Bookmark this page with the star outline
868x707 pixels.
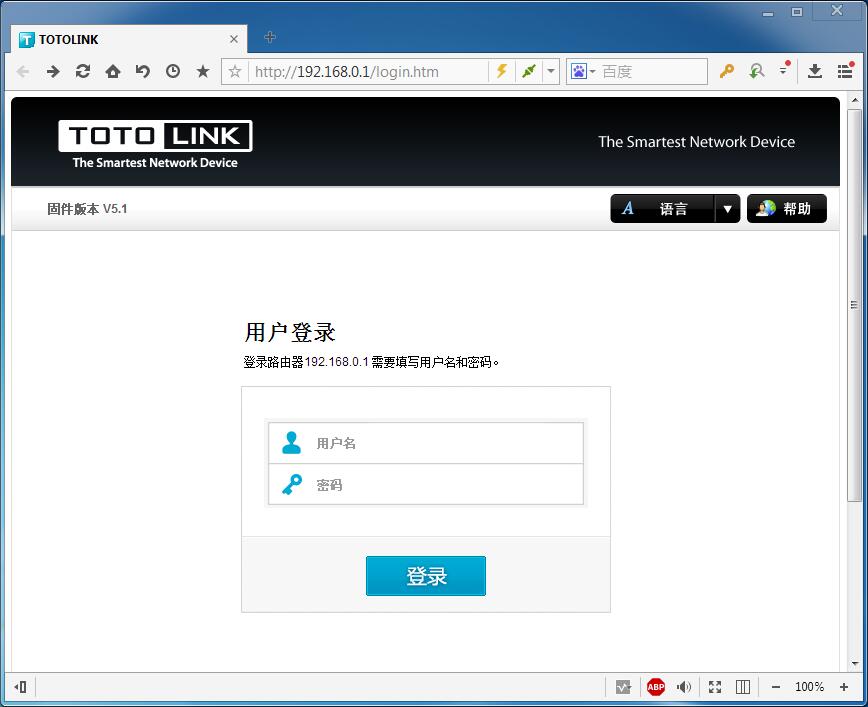(235, 71)
